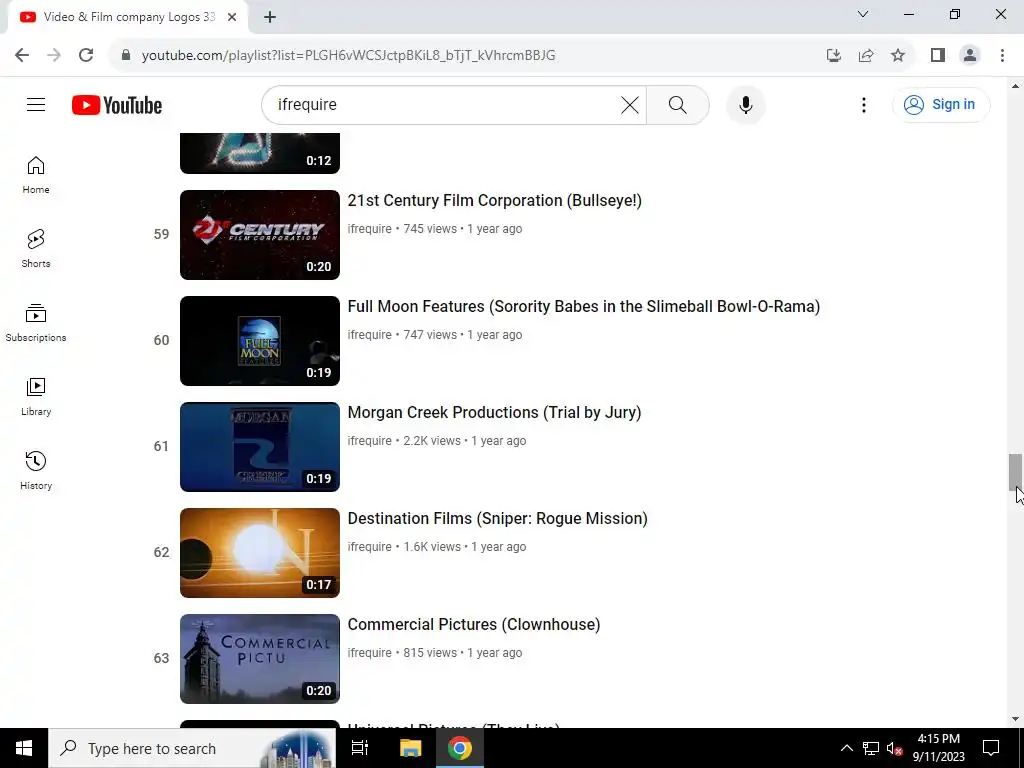Visit ifrequire channel under Full Moon video
The image size is (1024, 768).
370,334
